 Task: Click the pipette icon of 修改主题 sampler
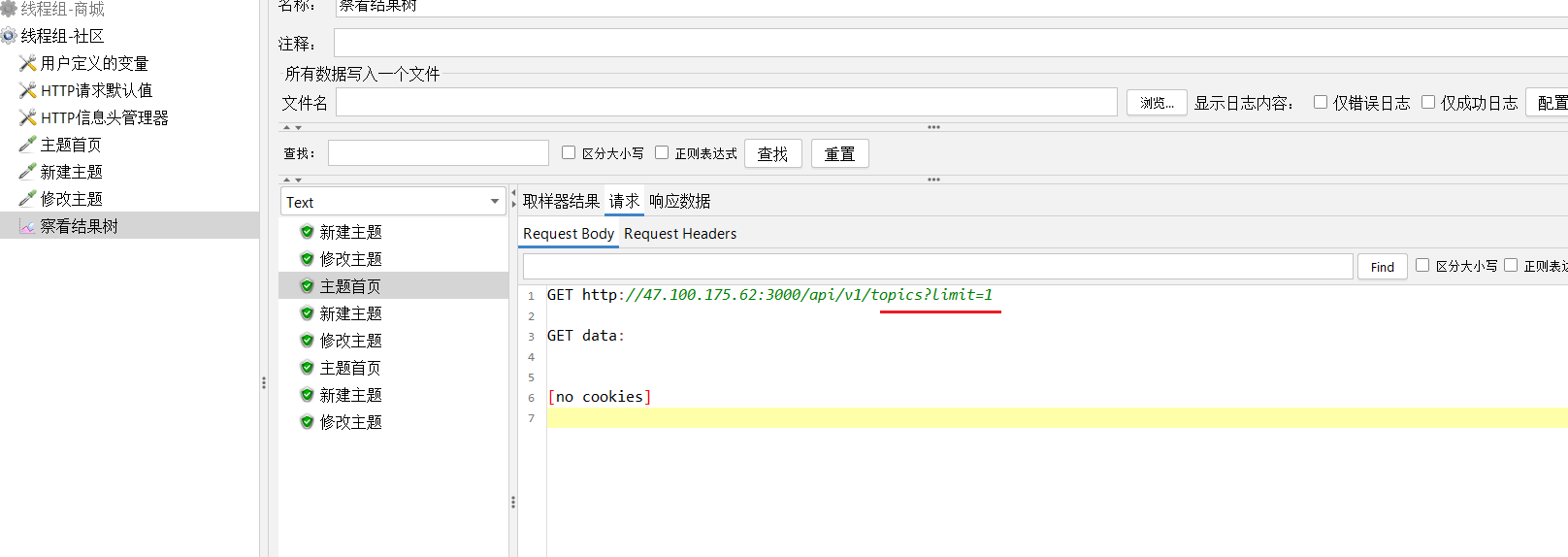click(x=28, y=199)
